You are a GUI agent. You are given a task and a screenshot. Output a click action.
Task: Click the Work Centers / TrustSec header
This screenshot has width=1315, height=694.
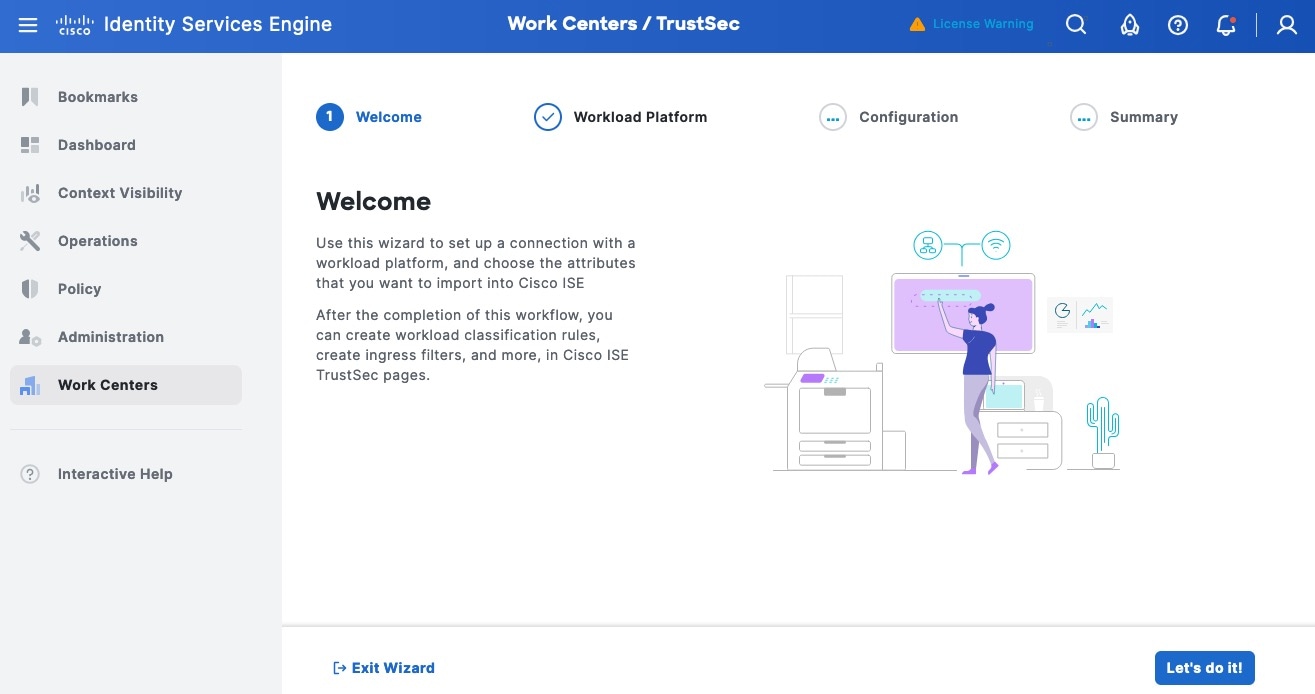coord(624,24)
